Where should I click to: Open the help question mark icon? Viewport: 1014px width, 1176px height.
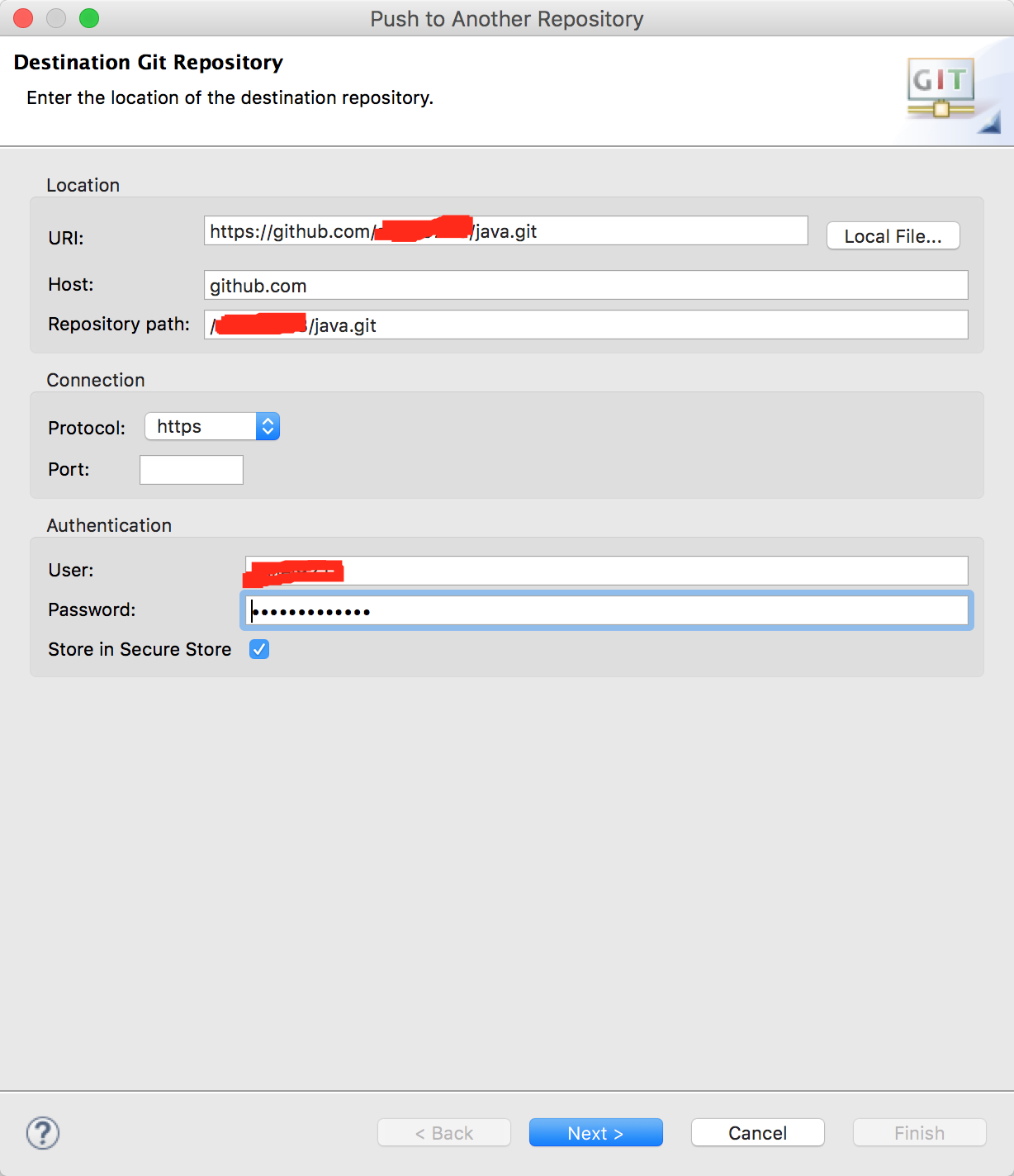[x=43, y=1133]
